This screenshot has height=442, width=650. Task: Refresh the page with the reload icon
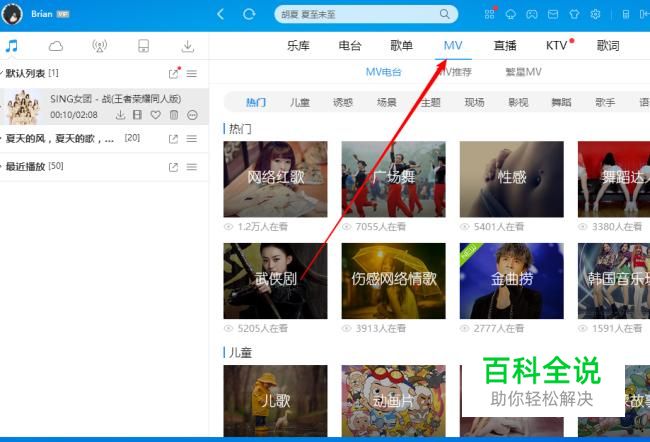(x=249, y=14)
